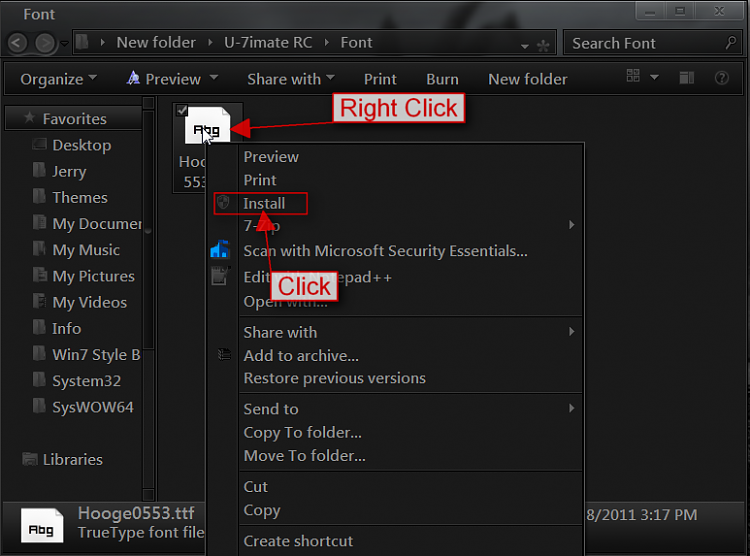Viewport: 750px width, 556px height.
Task: Click the Search Font input field
Action: point(653,43)
